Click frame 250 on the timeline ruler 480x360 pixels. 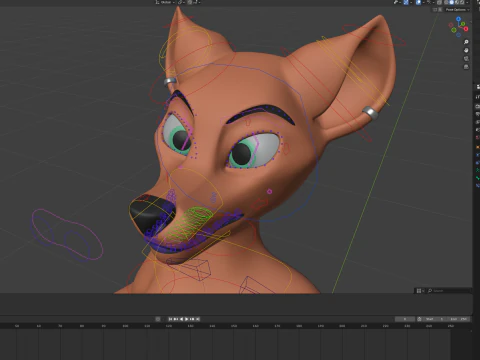click(x=451, y=326)
